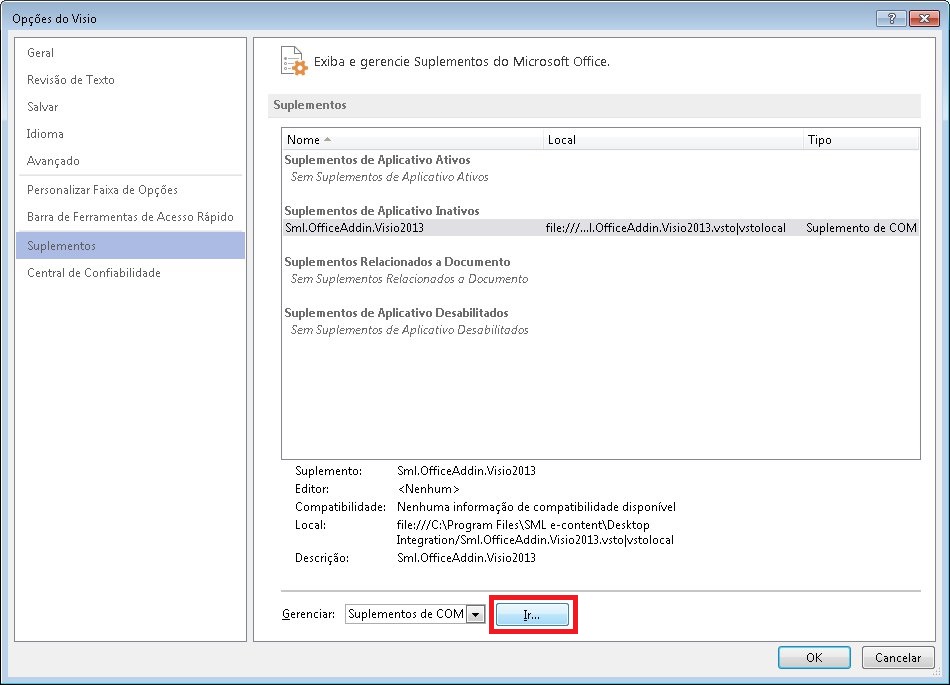Click the Suplementos gear icon near the header

click(293, 61)
